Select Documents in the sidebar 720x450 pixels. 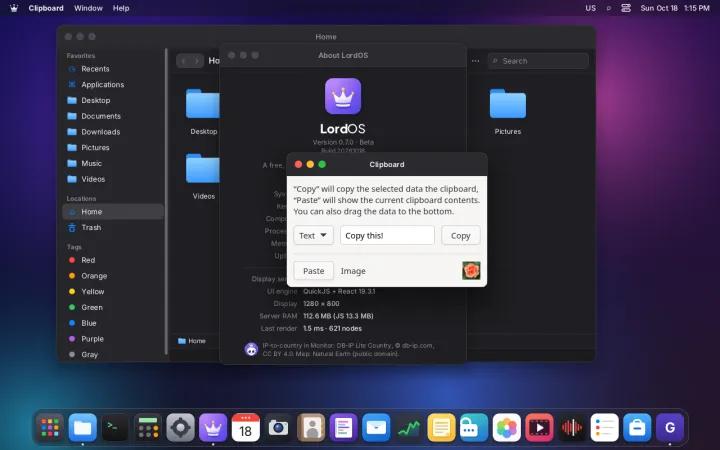click(113, 116)
